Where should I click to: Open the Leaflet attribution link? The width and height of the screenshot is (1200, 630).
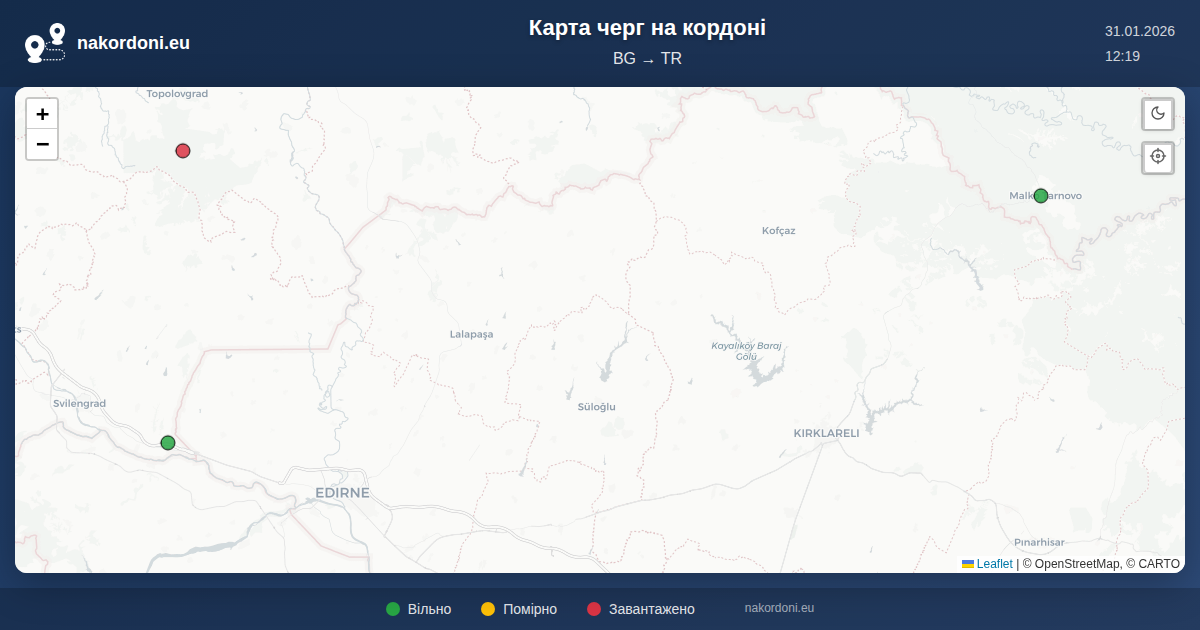[x=994, y=564]
